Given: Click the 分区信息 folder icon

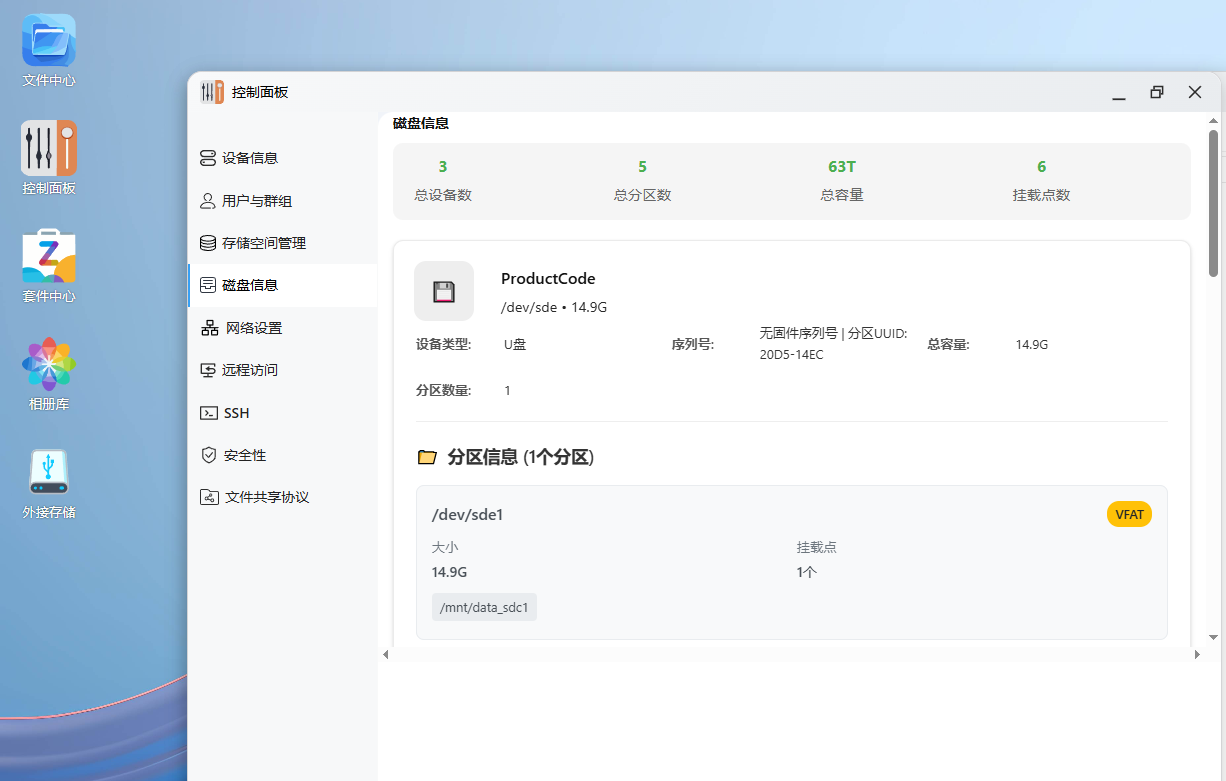Looking at the screenshot, I should tap(427, 457).
